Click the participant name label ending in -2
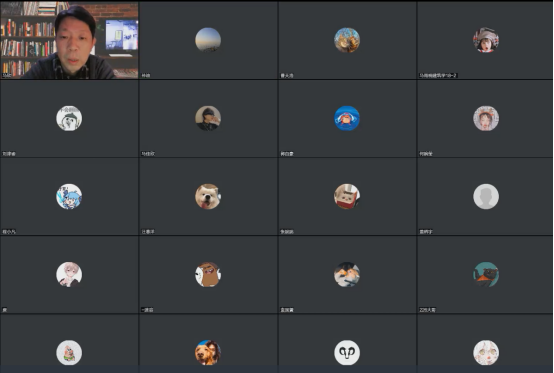The height and width of the screenshot is (373, 554). tap(438, 75)
